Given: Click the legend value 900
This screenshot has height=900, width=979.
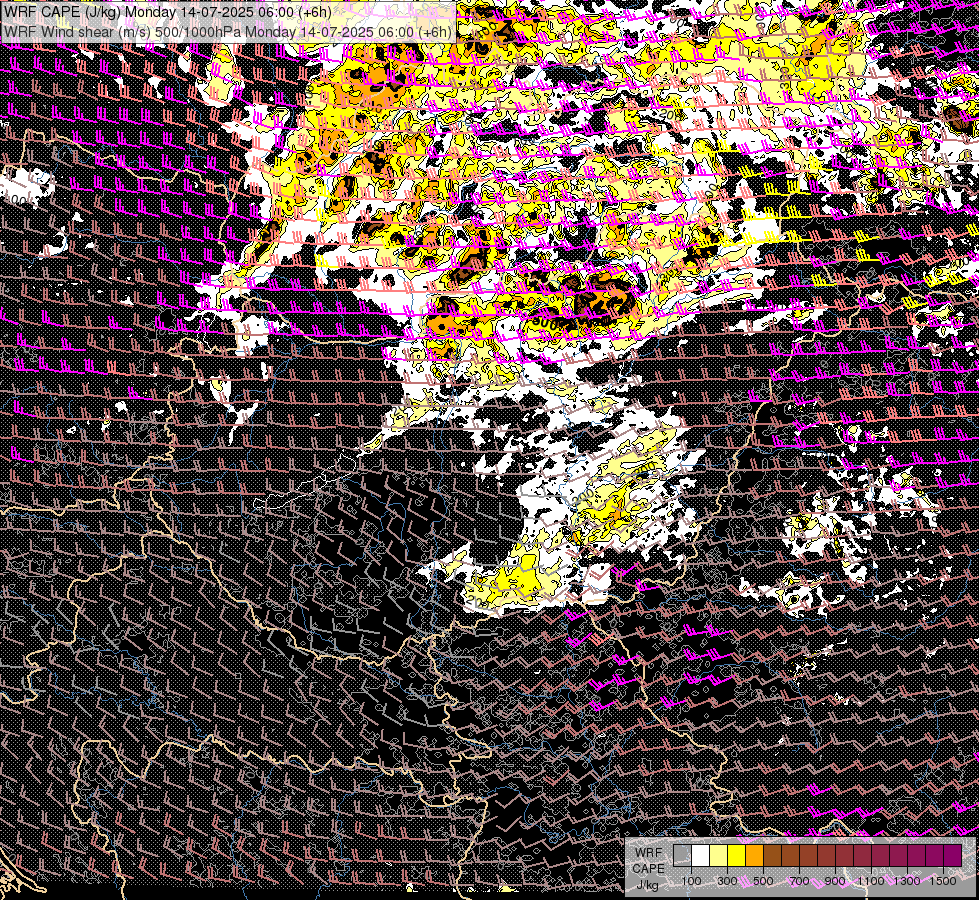Looking at the screenshot, I should tap(835, 881).
